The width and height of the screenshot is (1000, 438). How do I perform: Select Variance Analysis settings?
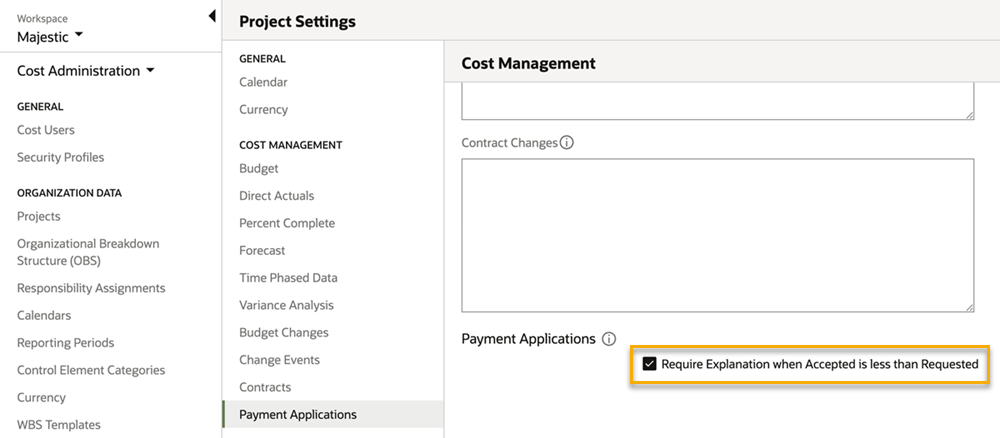point(286,305)
